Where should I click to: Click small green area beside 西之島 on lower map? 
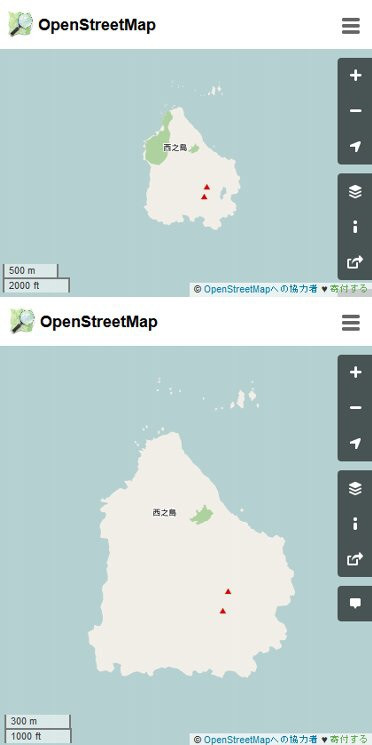click(202, 515)
